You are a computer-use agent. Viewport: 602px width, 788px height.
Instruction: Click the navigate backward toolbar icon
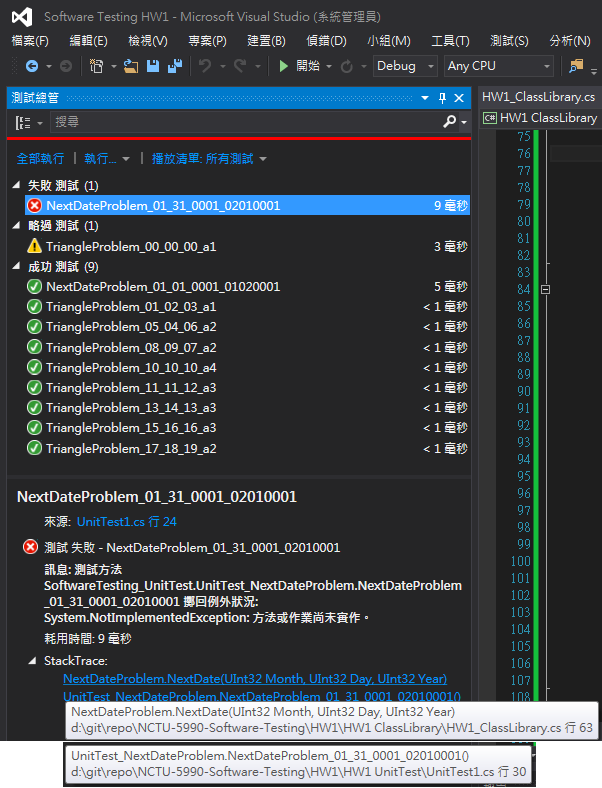[31, 66]
